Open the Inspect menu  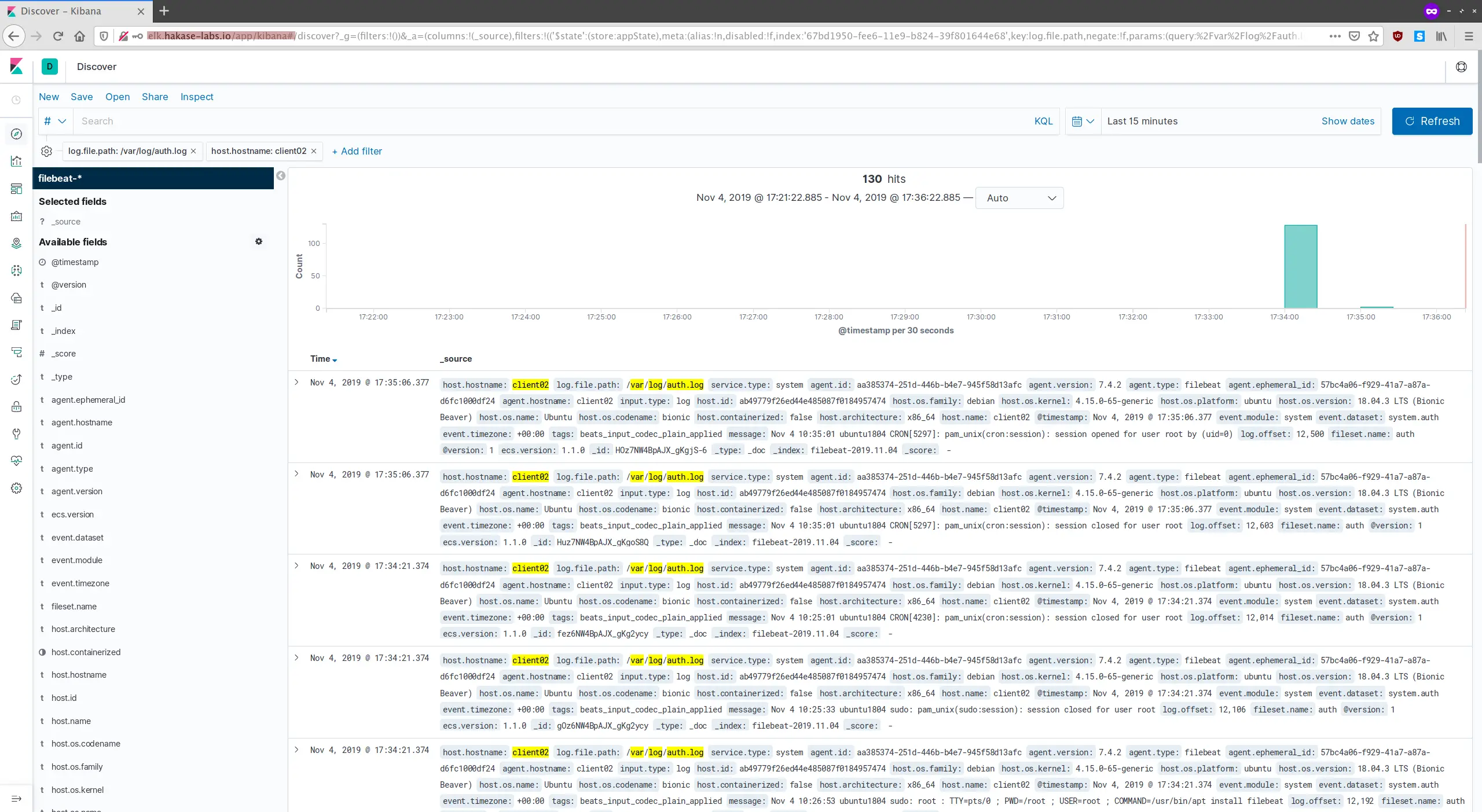click(197, 97)
